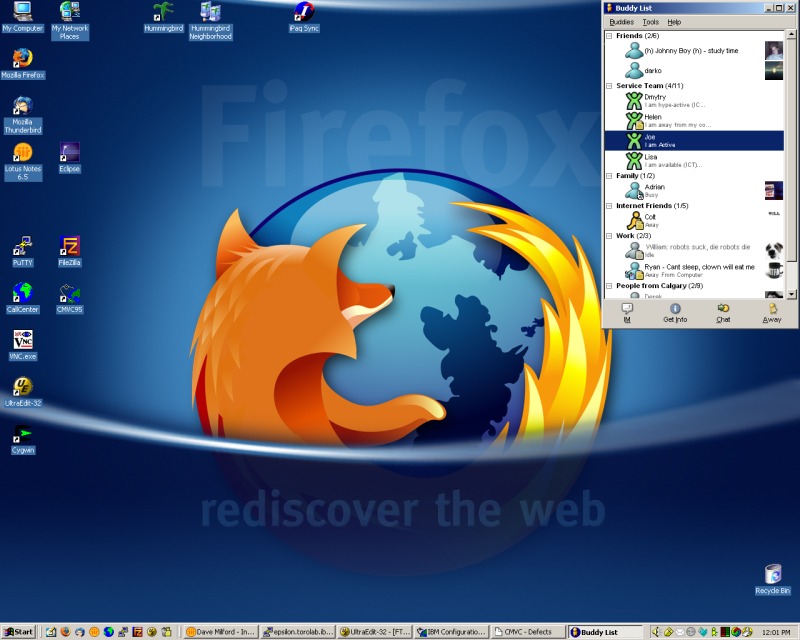The height and width of the screenshot is (640, 800).
Task: Select the PuTTY desktop shortcut
Action: click(x=22, y=246)
